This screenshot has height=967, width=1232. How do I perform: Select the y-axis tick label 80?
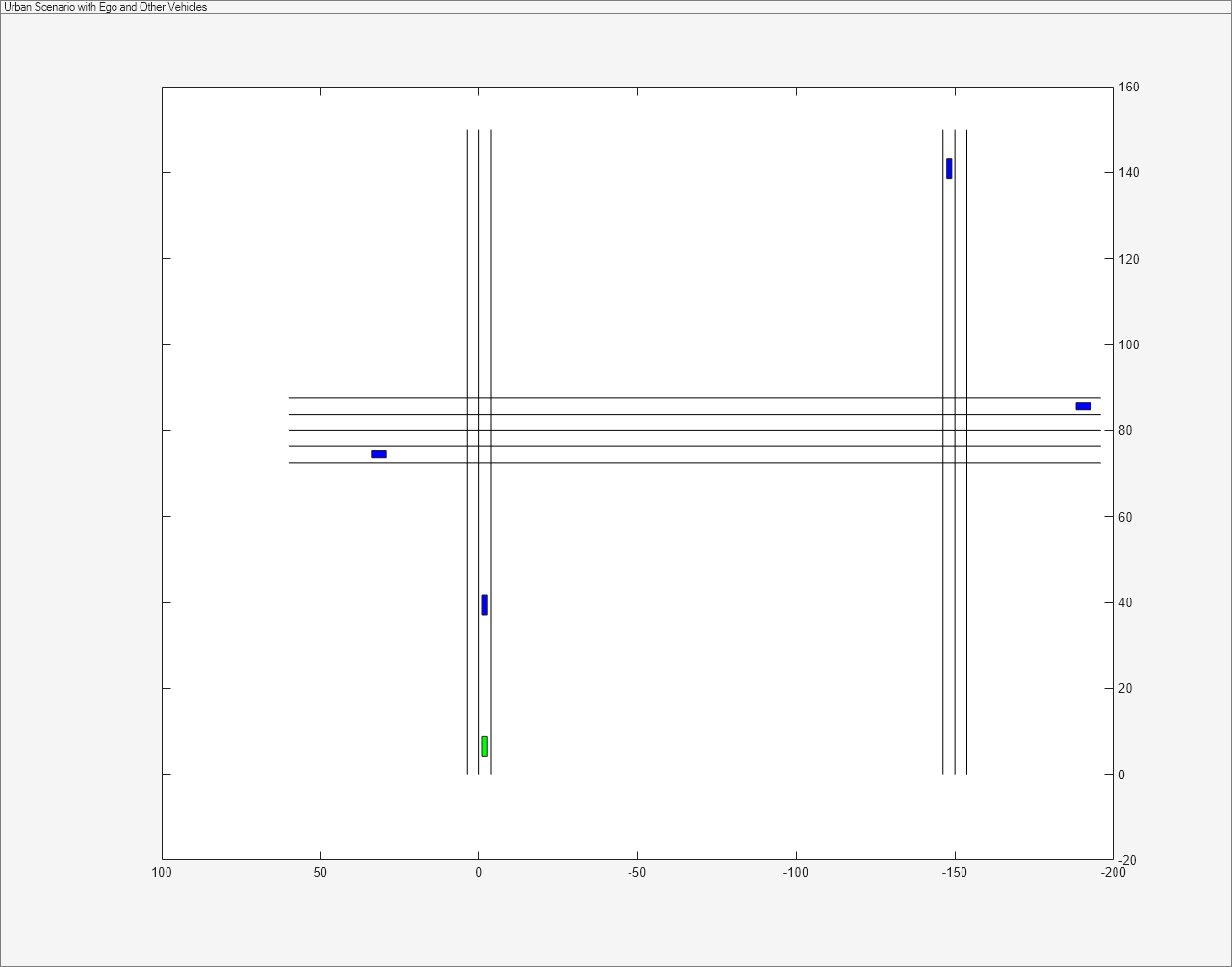click(1125, 431)
